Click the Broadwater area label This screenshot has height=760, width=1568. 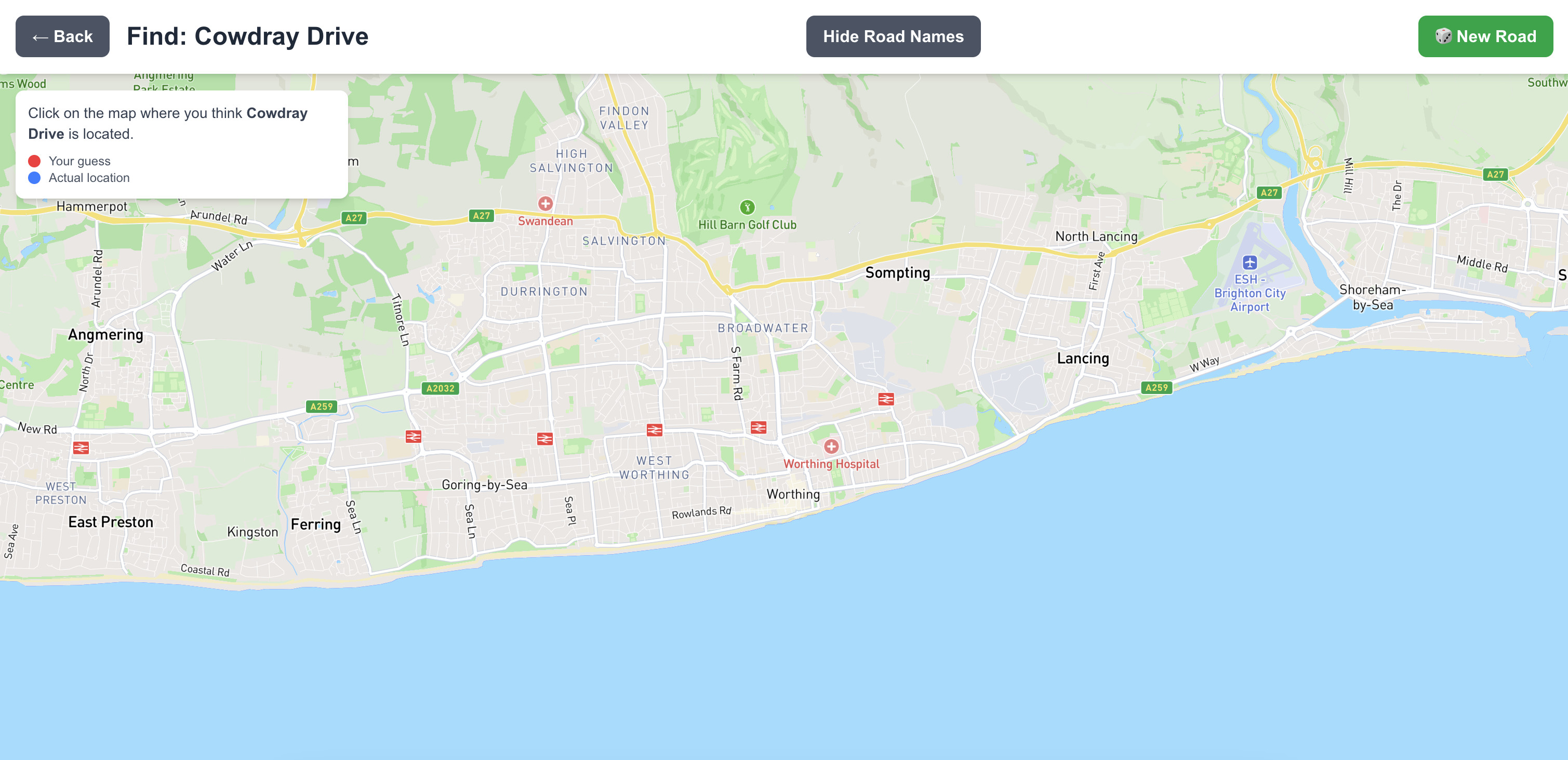pyautogui.click(x=763, y=328)
